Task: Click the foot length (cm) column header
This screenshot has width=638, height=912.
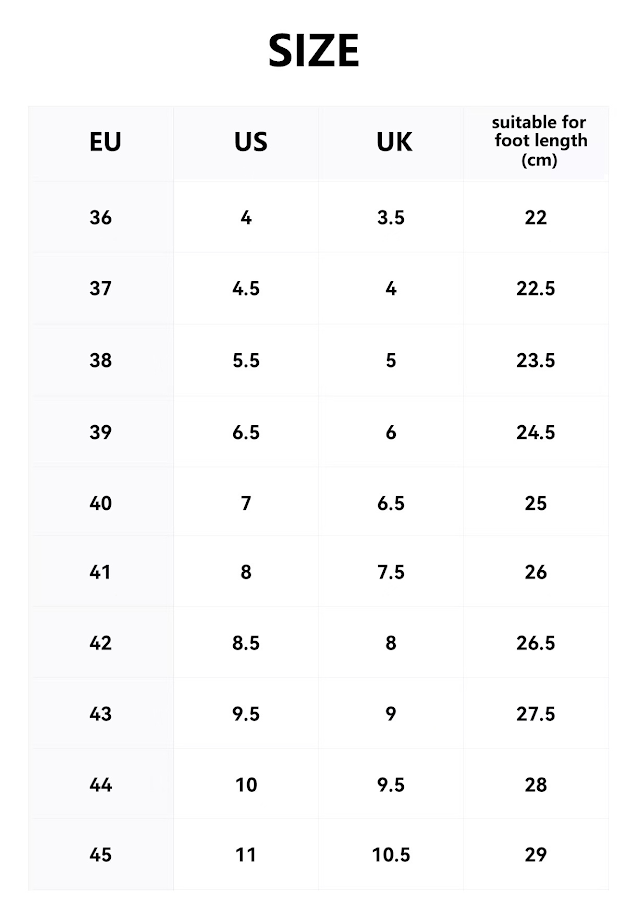Action: tap(539, 142)
